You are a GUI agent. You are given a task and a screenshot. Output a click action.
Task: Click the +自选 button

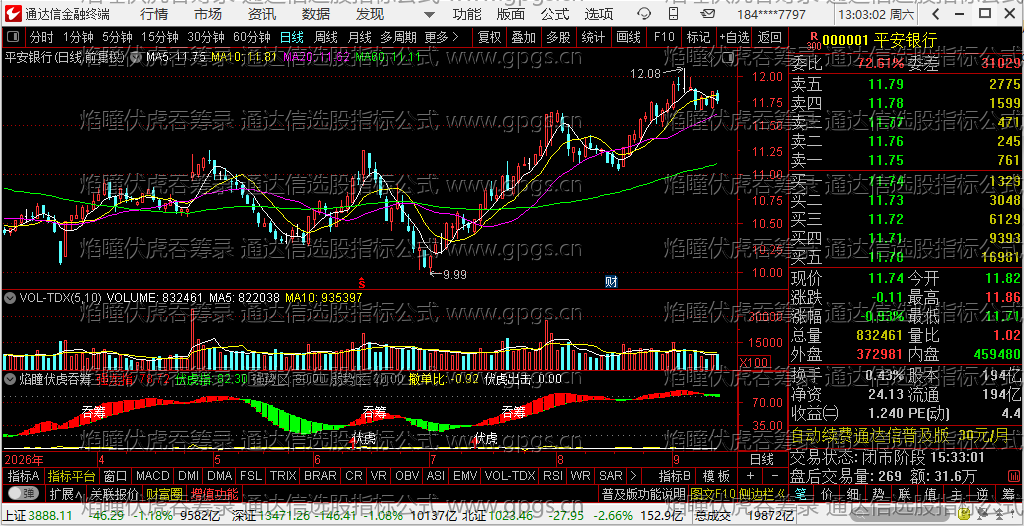tap(735, 37)
